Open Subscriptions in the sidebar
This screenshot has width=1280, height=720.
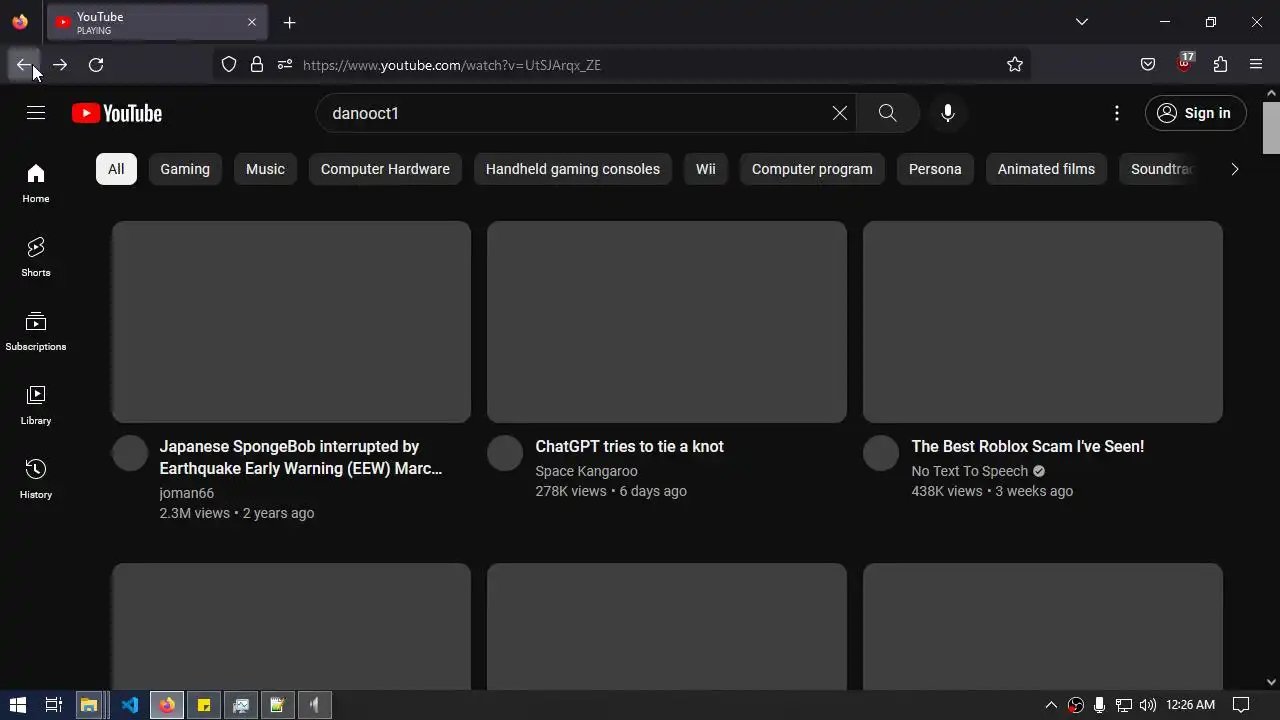pyautogui.click(x=36, y=331)
